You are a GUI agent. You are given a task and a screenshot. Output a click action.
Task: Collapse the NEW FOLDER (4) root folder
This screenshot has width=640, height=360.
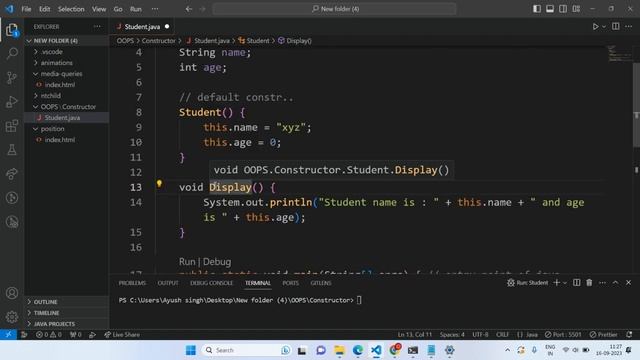pos(67,41)
